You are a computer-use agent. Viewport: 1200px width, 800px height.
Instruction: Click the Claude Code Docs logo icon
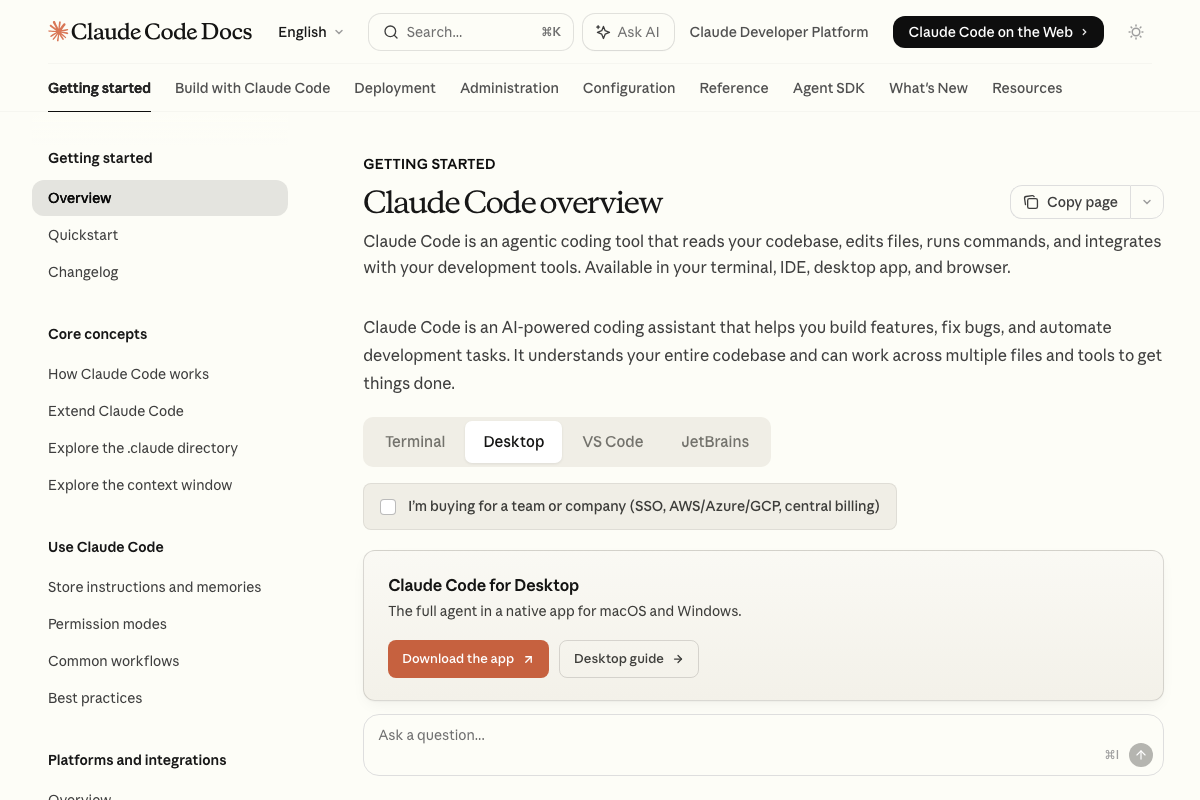click(57, 31)
